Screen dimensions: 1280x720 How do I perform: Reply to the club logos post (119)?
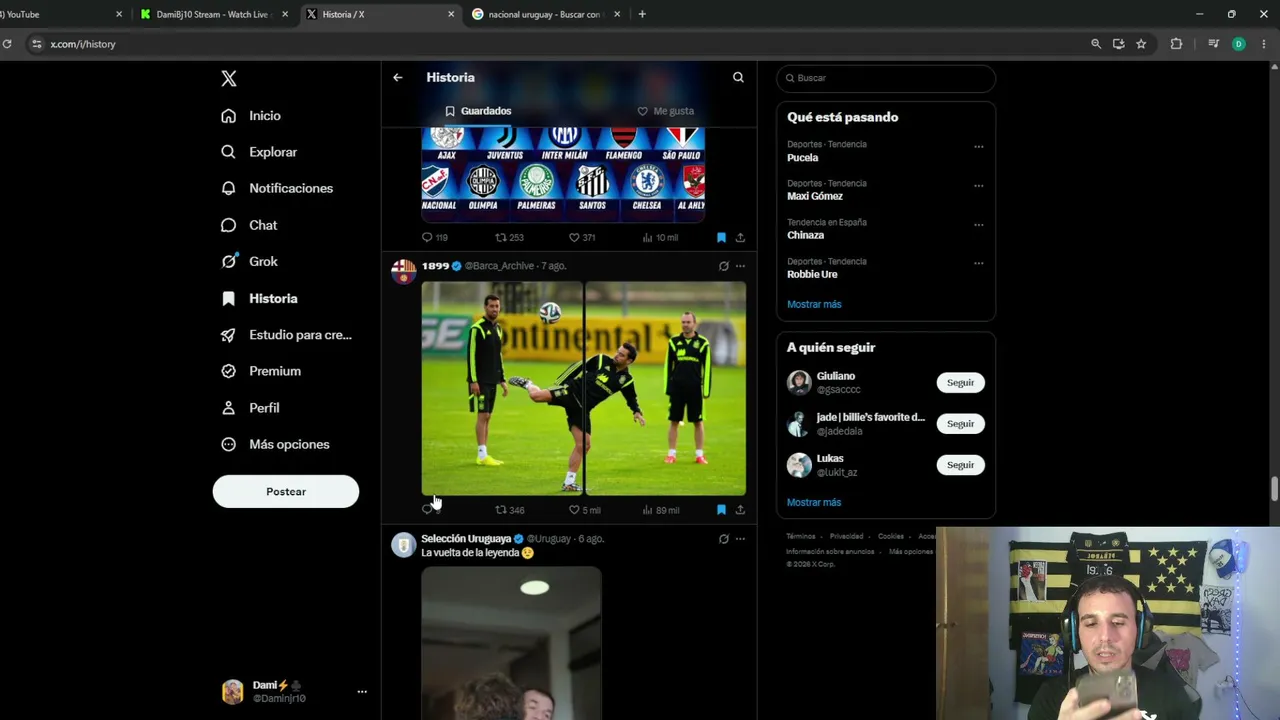pyautogui.click(x=435, y=238)
